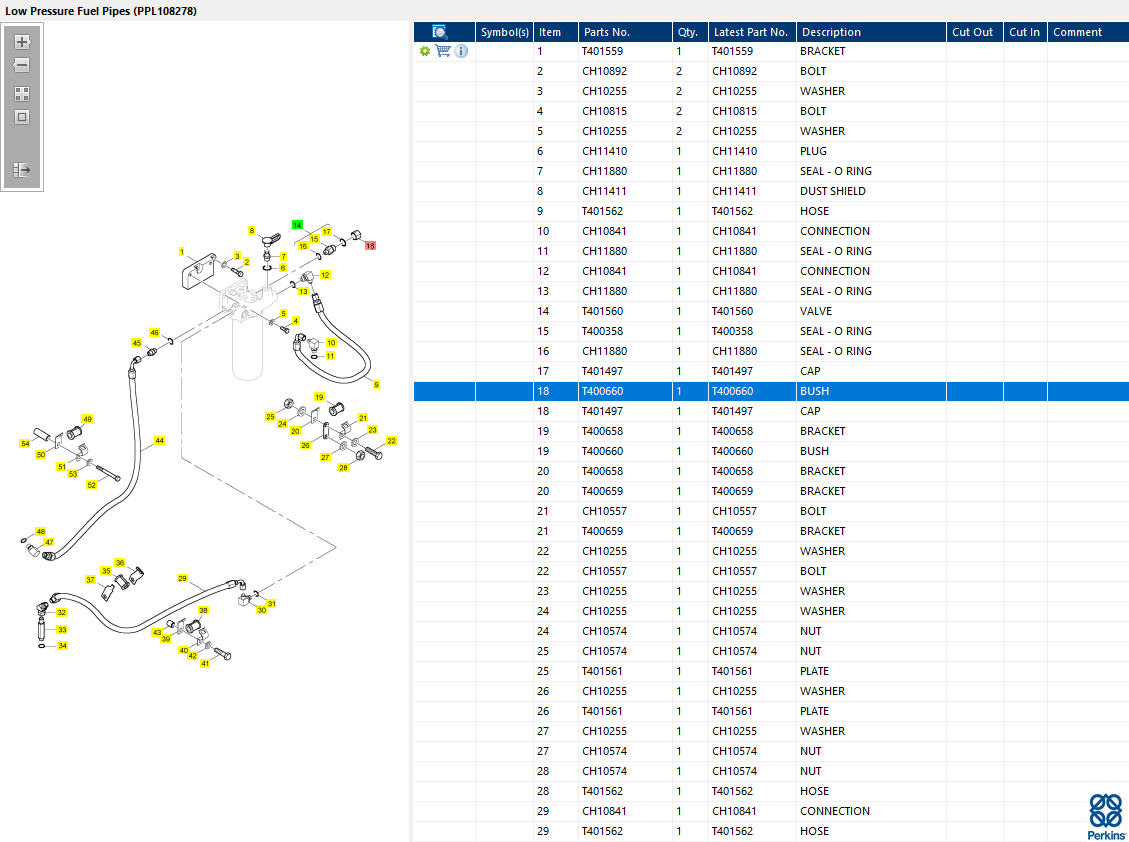Click callout 54 in the diagram
The image size is (1129, 842).
click(25, 444)
